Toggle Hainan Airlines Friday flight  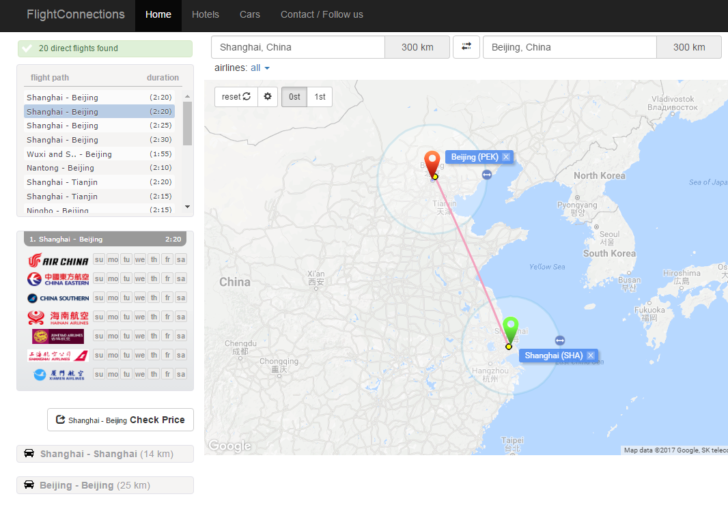point(168,317)
